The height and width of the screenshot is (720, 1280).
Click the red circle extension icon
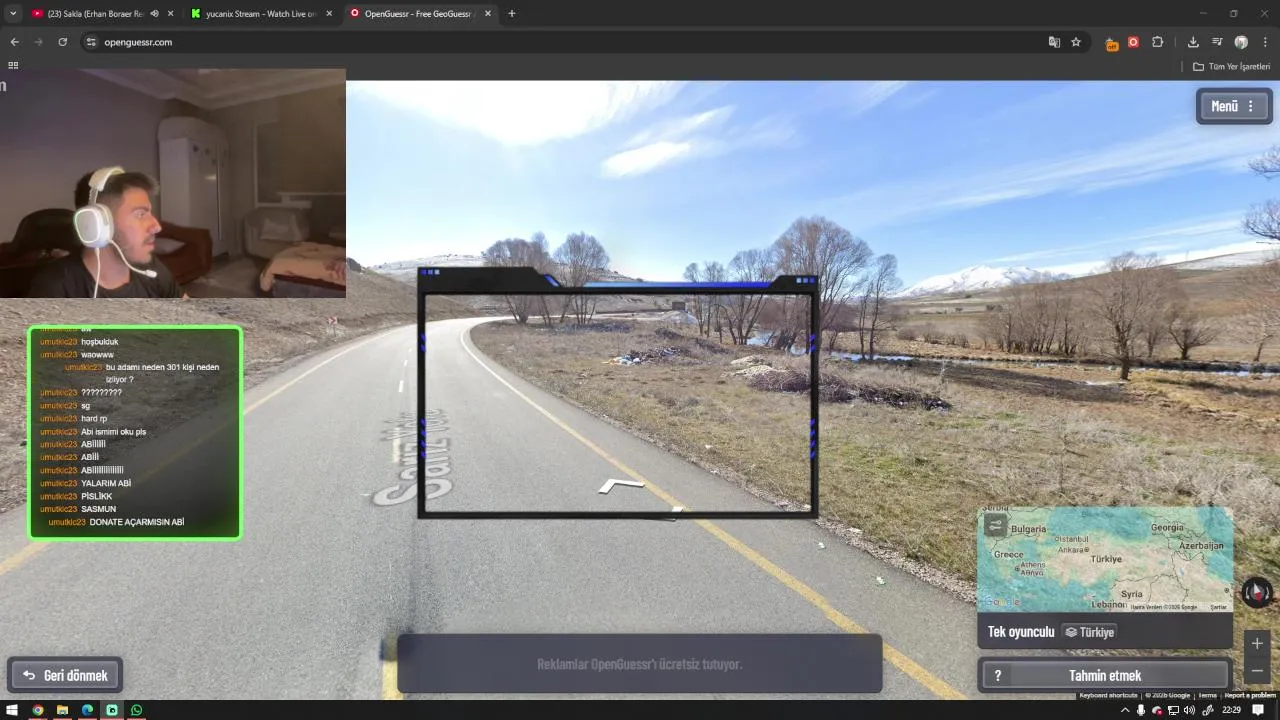pyautogui.click(x=1133, y=42)
